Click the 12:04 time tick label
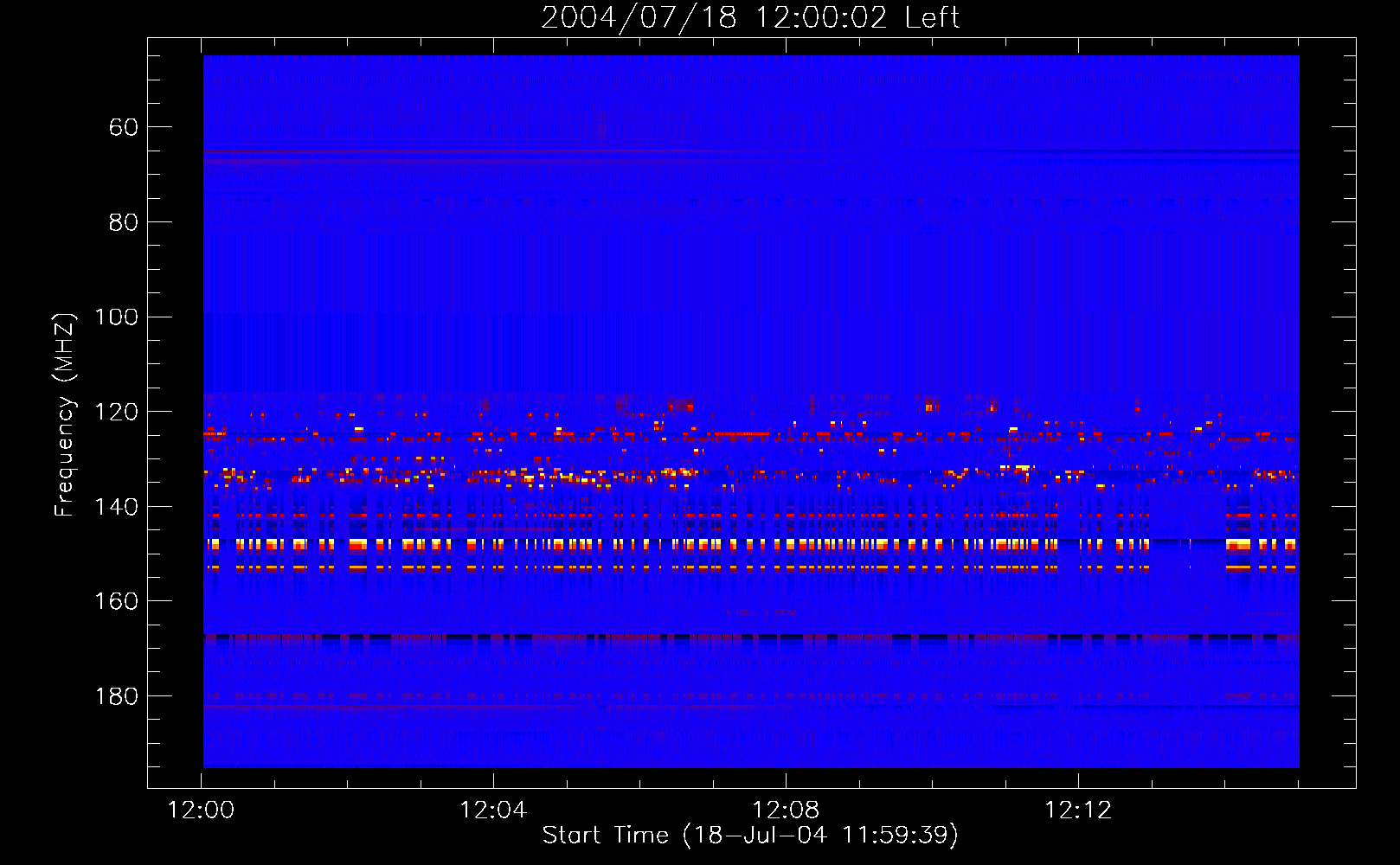This screenshot has width=1400, height=865. coord(493,811)
